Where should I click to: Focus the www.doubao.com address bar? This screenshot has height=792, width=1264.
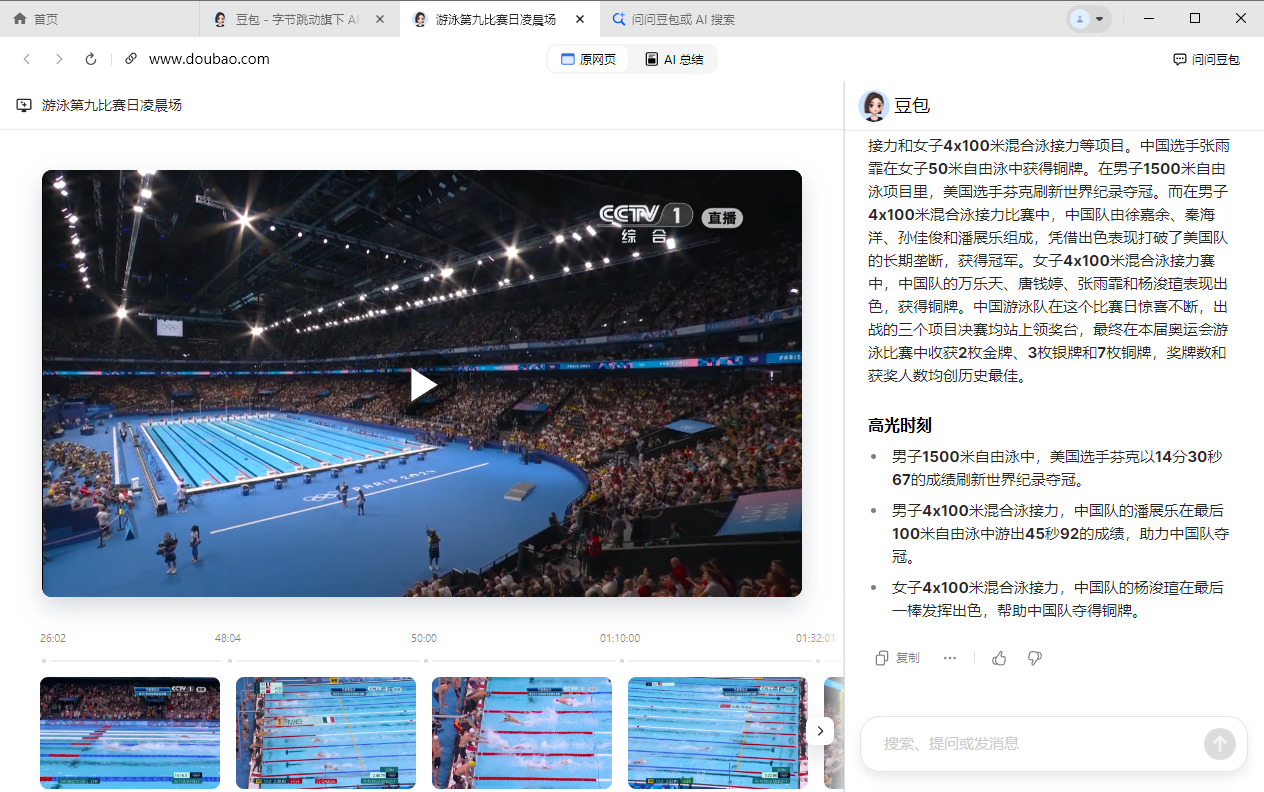[x=209, y=59]
